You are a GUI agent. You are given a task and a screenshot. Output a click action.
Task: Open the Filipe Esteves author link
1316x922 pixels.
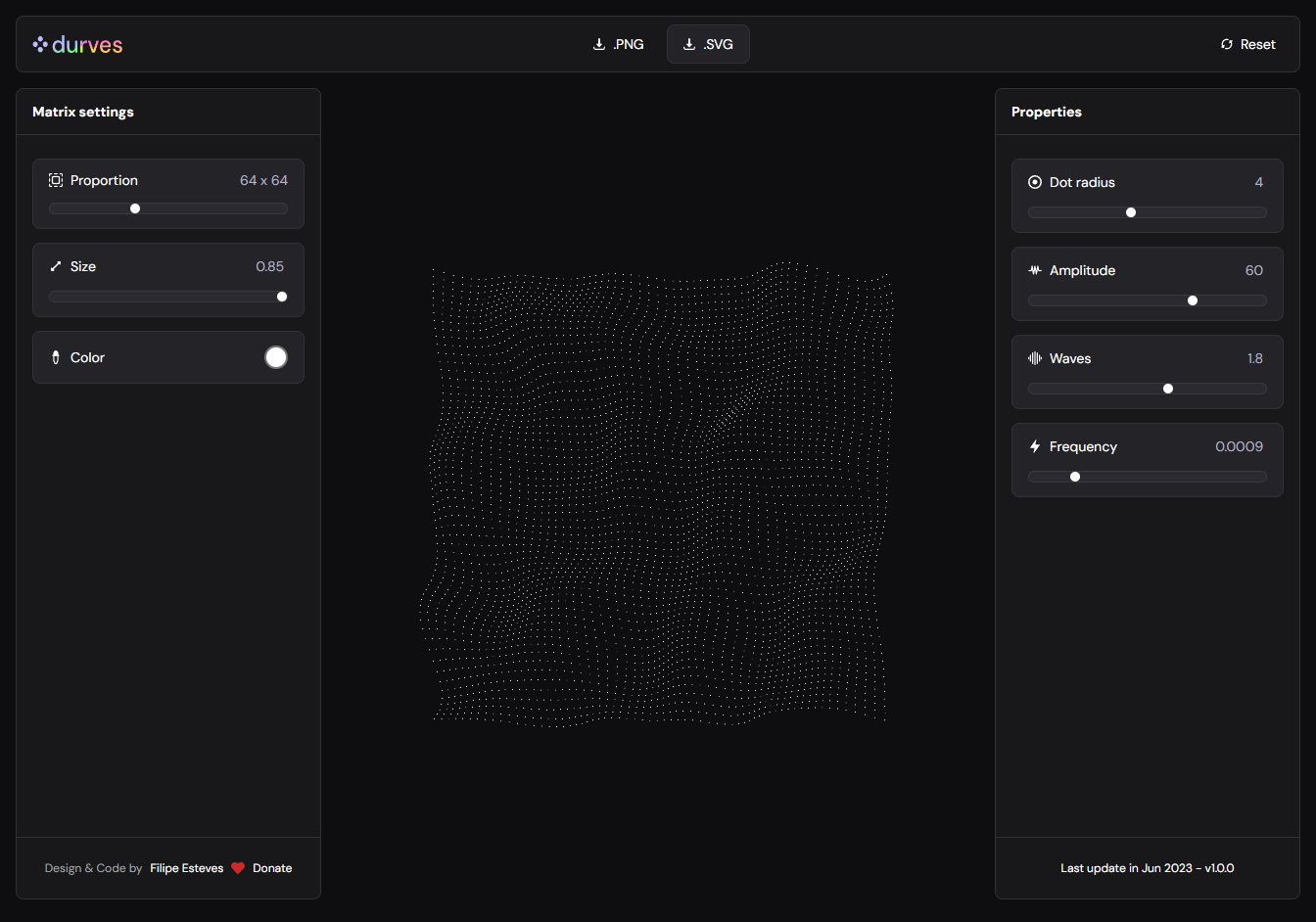186,868
